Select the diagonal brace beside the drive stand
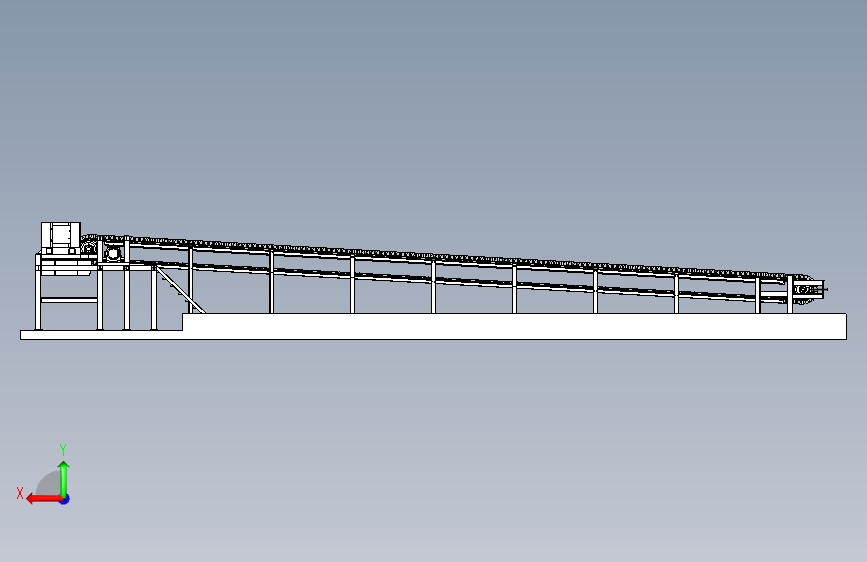867x562 pixels. point(180,289)
